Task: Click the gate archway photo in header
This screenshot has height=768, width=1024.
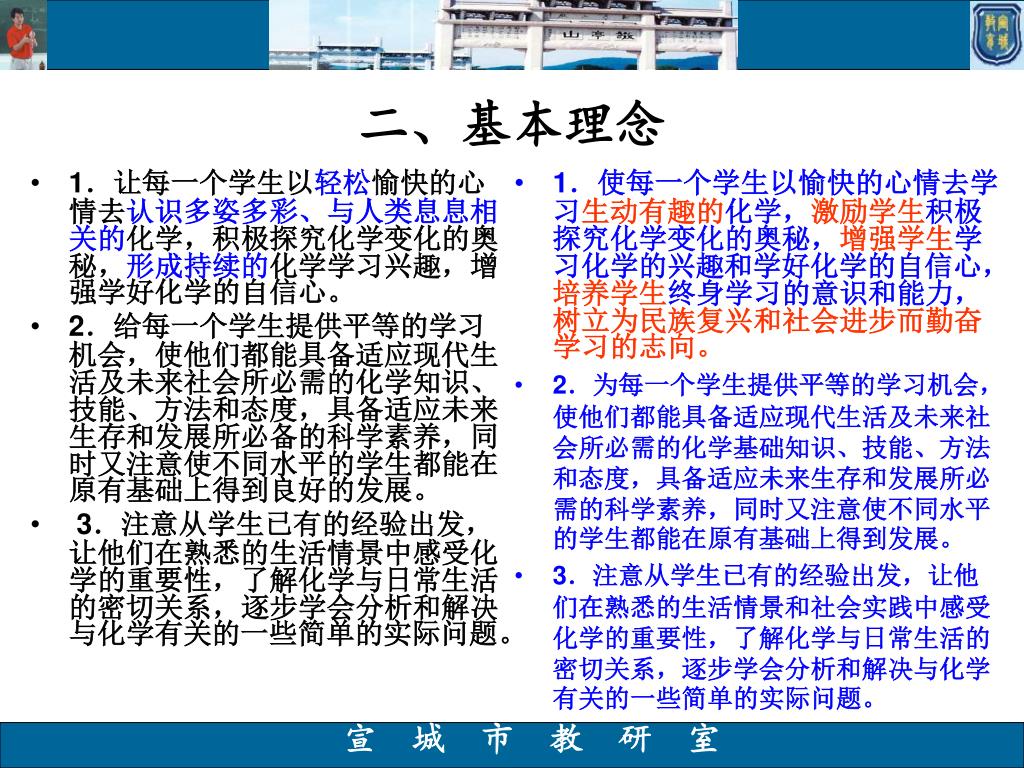Action: click(503, 34)
